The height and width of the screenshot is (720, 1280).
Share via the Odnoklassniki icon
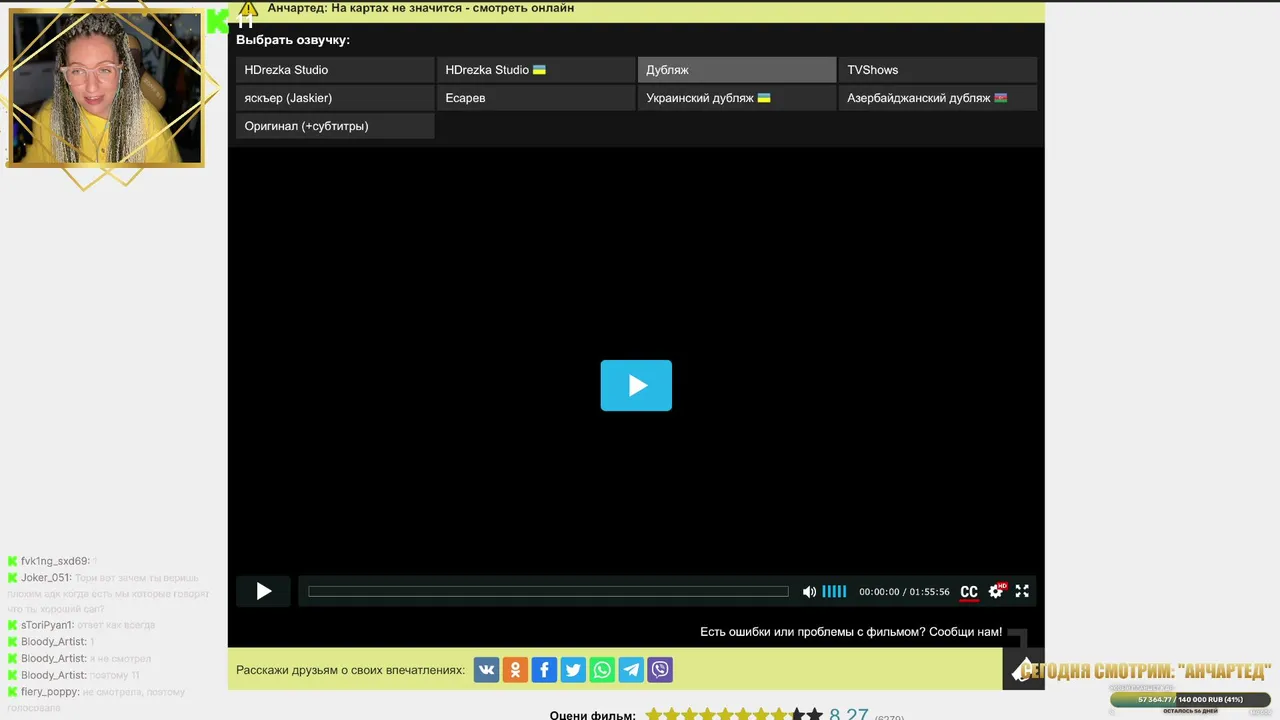coord(516,670)
